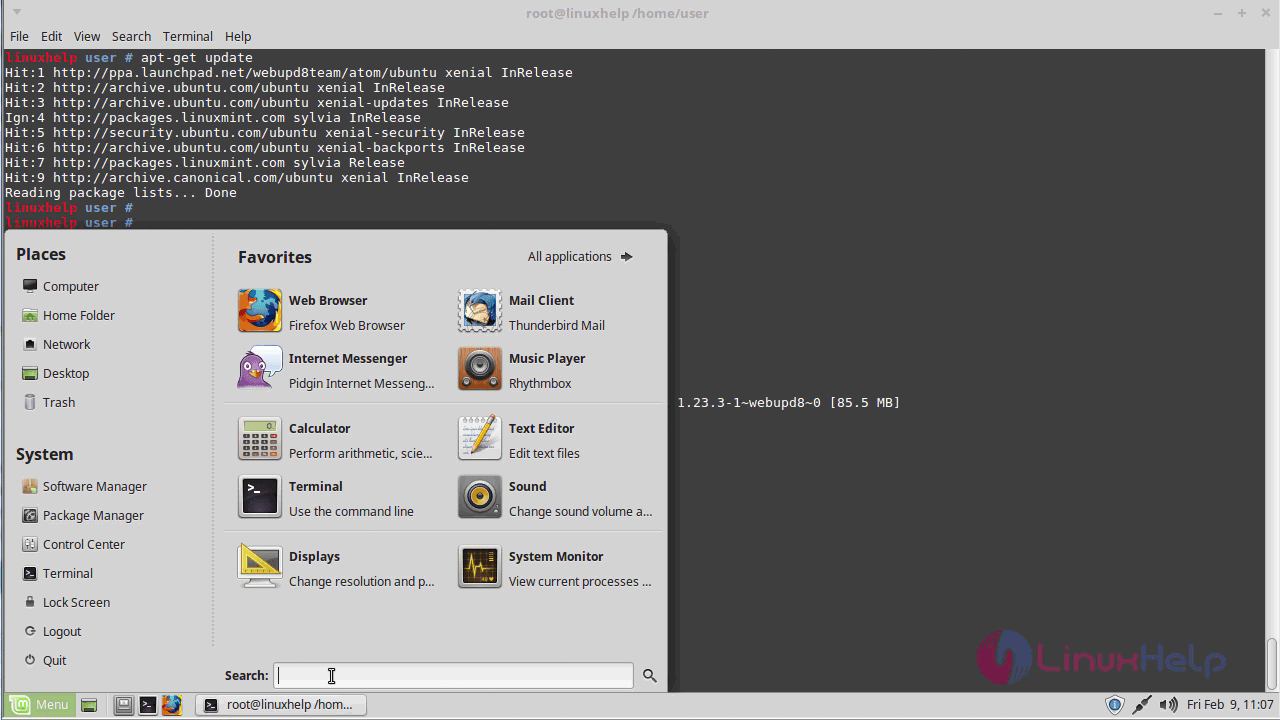Open Terminal from System list
Viewport: 1280px width, 720px height.
point(58,573)
